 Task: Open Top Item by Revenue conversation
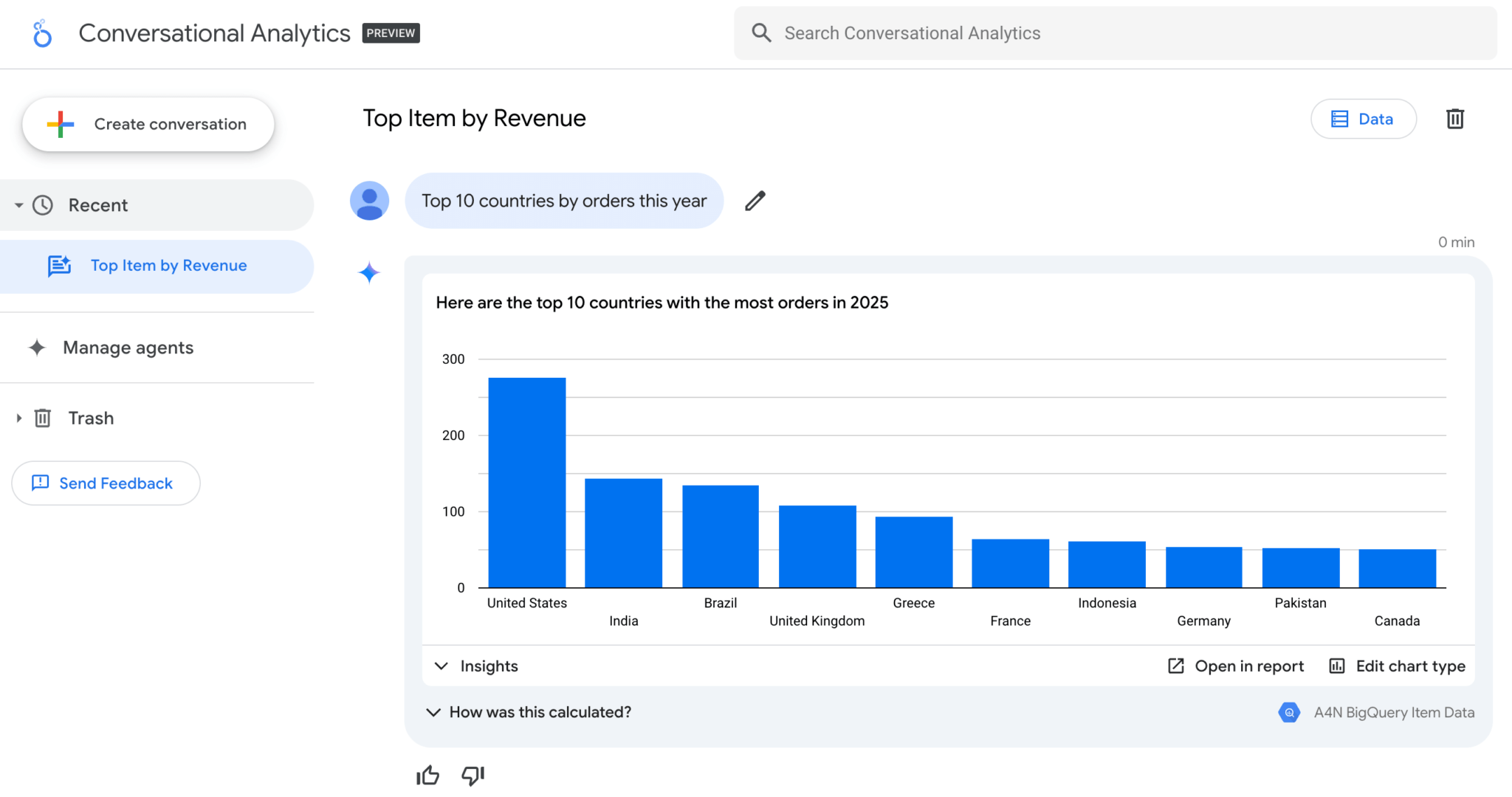point(168,266)
